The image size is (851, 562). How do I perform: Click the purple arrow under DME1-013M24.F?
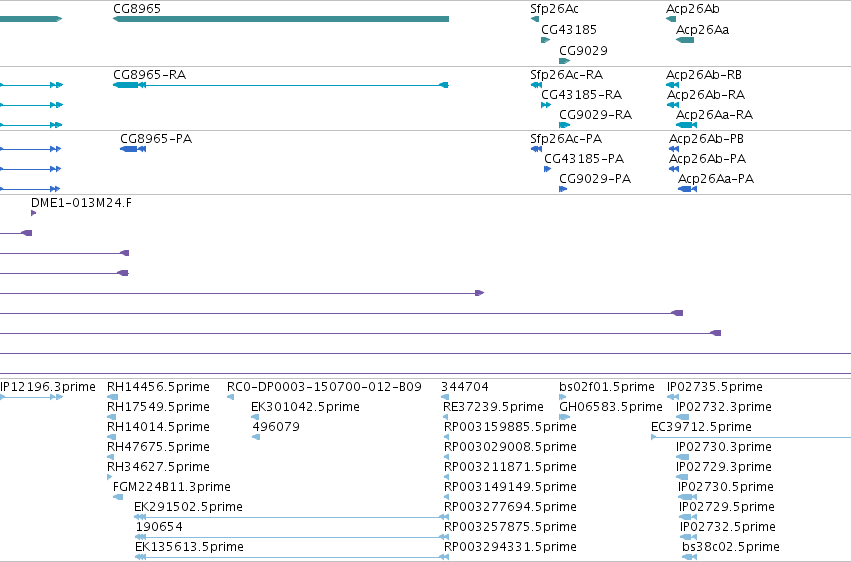[34, 213]
